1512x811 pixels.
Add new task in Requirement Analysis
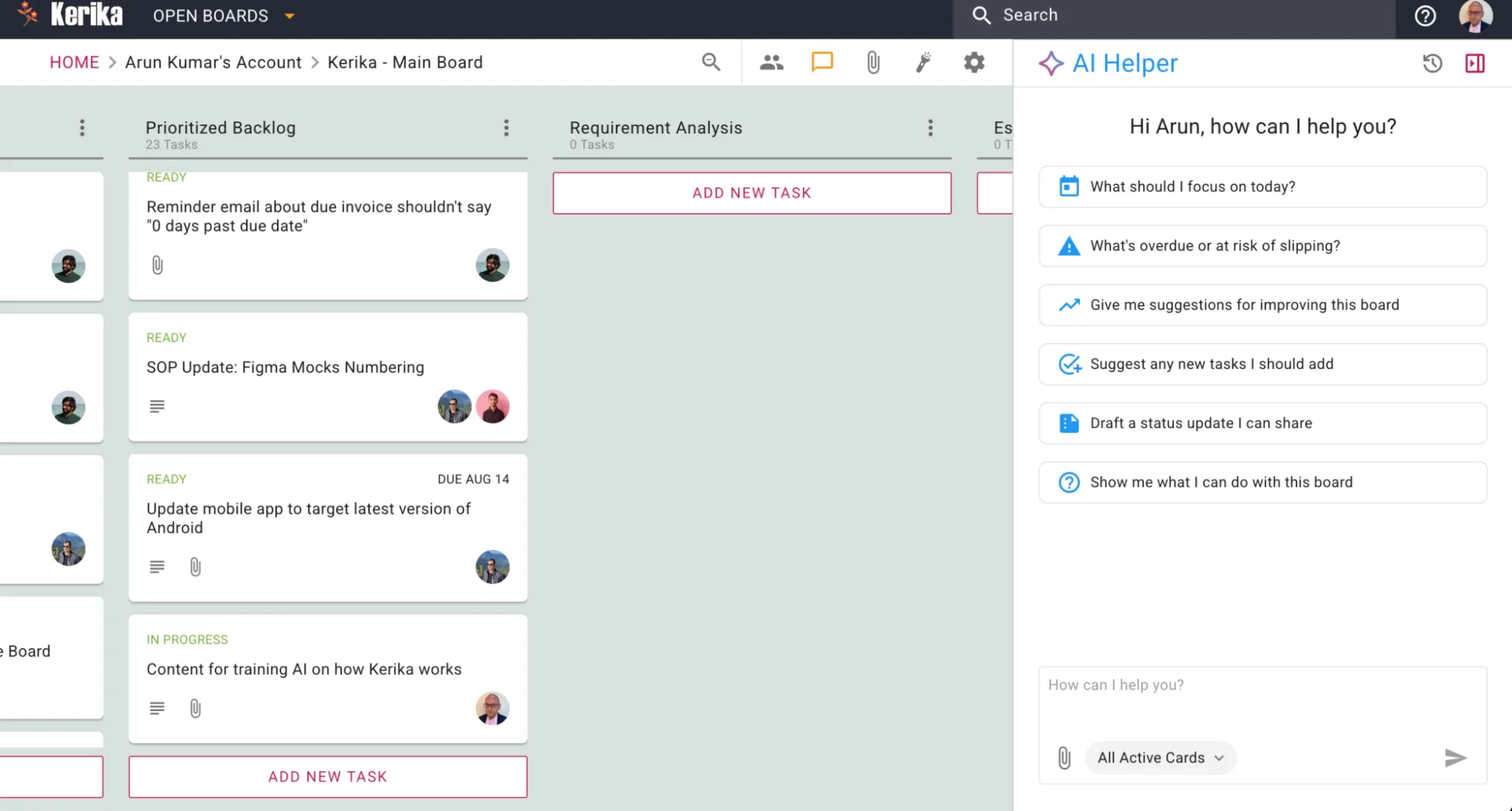[x=752, y=193]
